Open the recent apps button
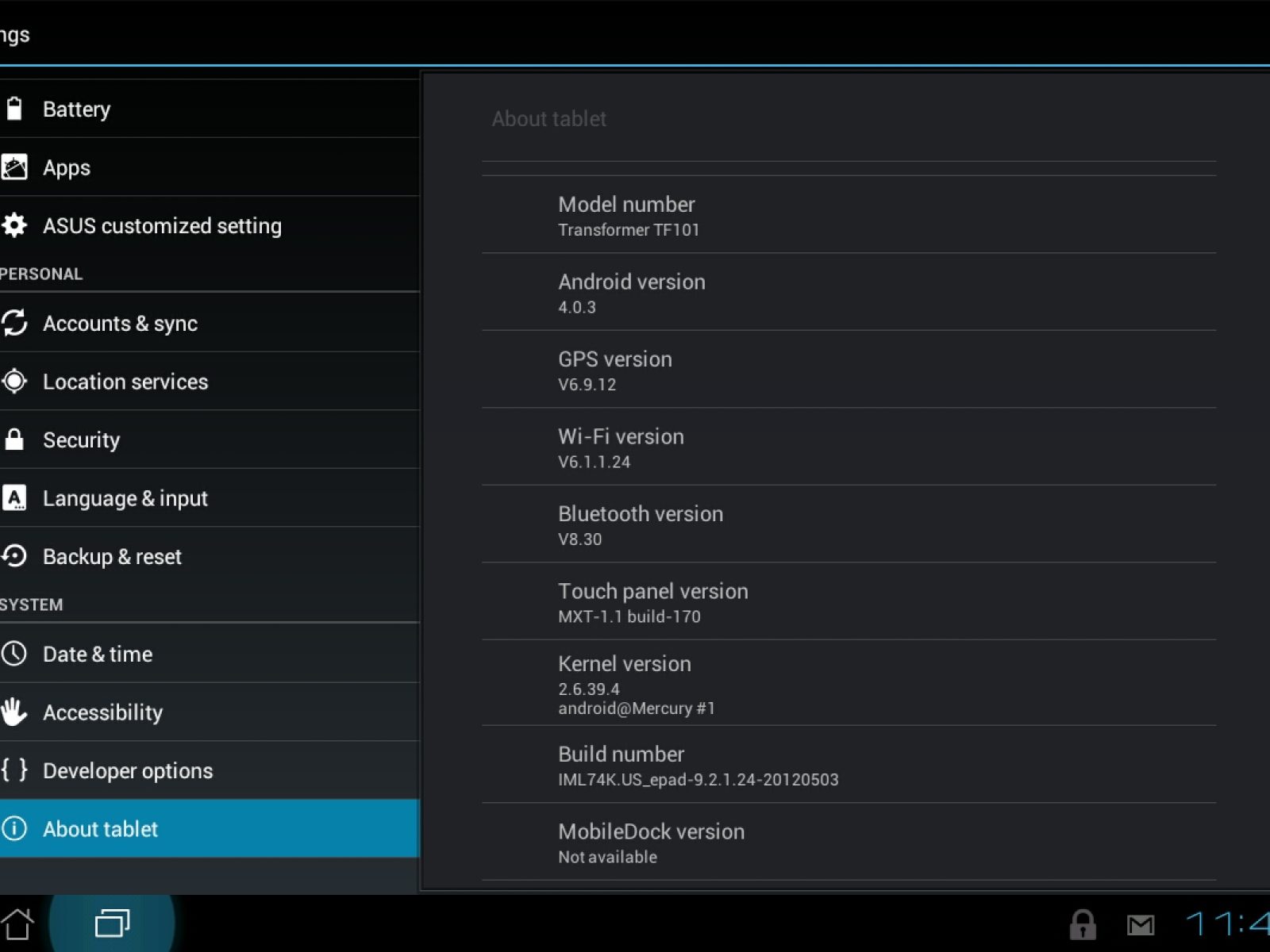 (x=113, y=923)
